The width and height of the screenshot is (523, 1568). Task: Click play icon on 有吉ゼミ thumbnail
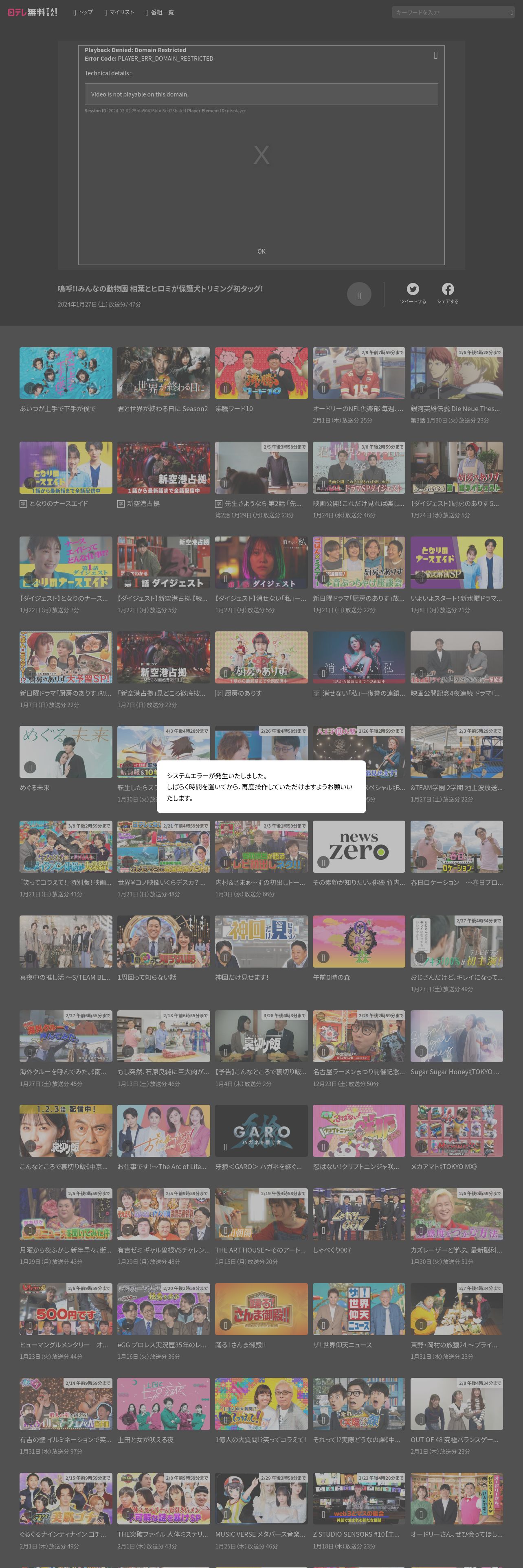pyautogui.click(x=128, y=1230)
